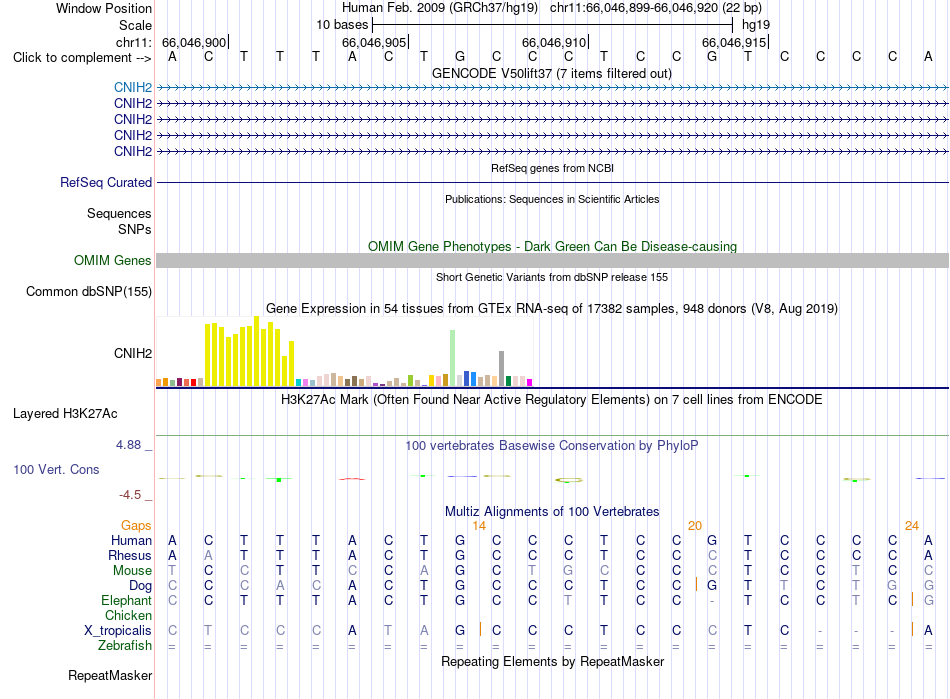The width and height of the screenshot is (950, 699).
Task: Click the Short Genetic Variants from dbSNP title
Action: 552,277
